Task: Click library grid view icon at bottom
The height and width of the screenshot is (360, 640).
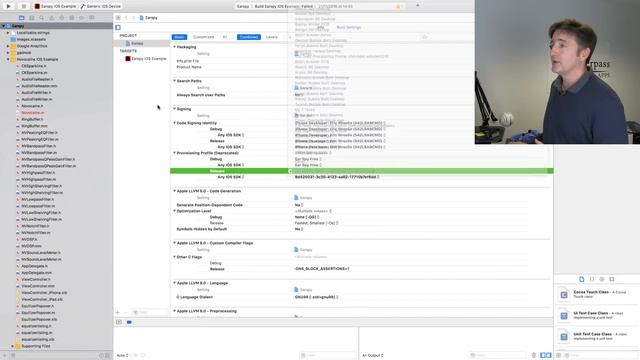Action: 558,356
